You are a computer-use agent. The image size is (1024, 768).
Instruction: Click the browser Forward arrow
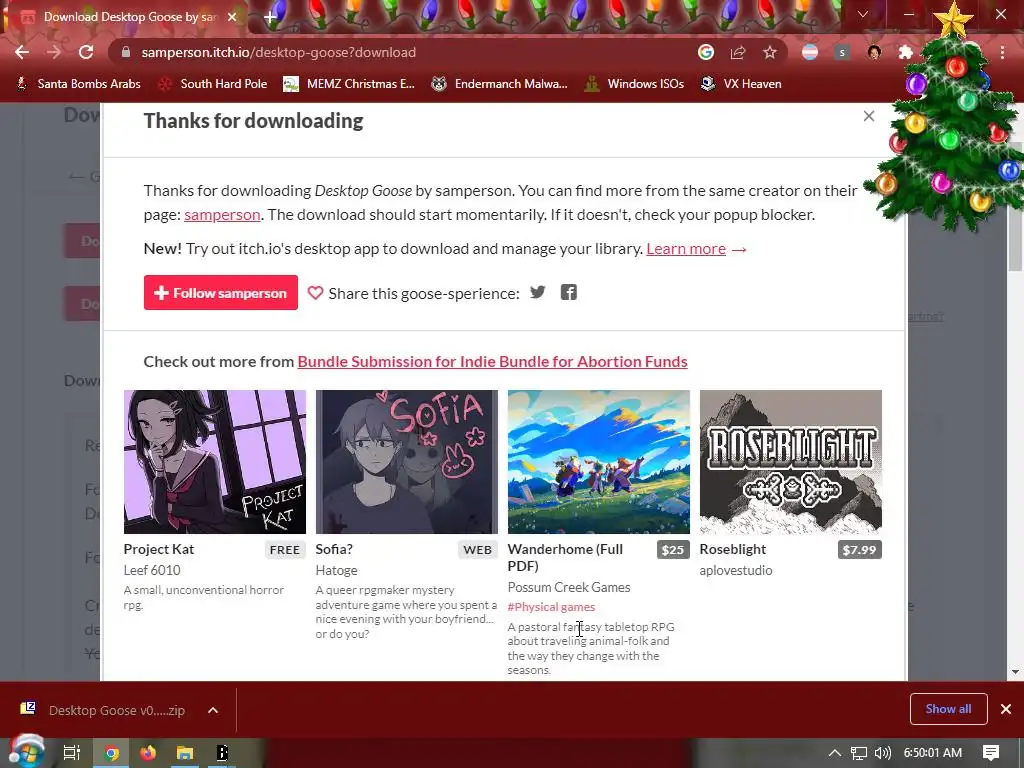(54, 52)
